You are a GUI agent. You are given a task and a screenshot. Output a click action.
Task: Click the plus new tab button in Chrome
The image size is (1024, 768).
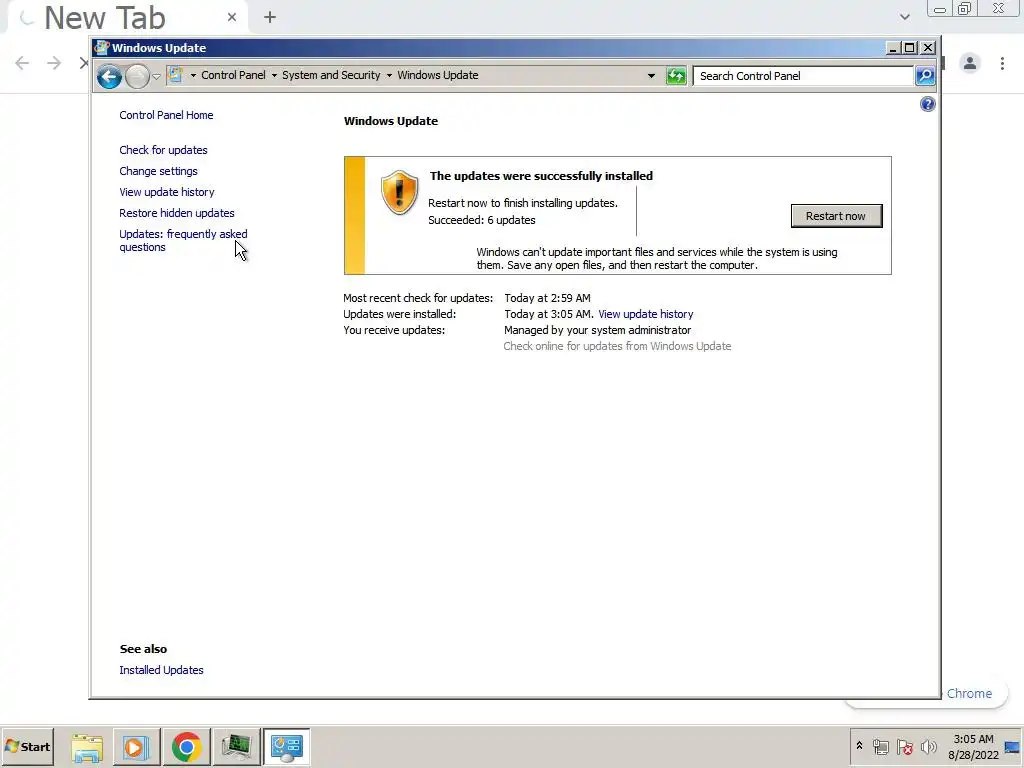270,18
